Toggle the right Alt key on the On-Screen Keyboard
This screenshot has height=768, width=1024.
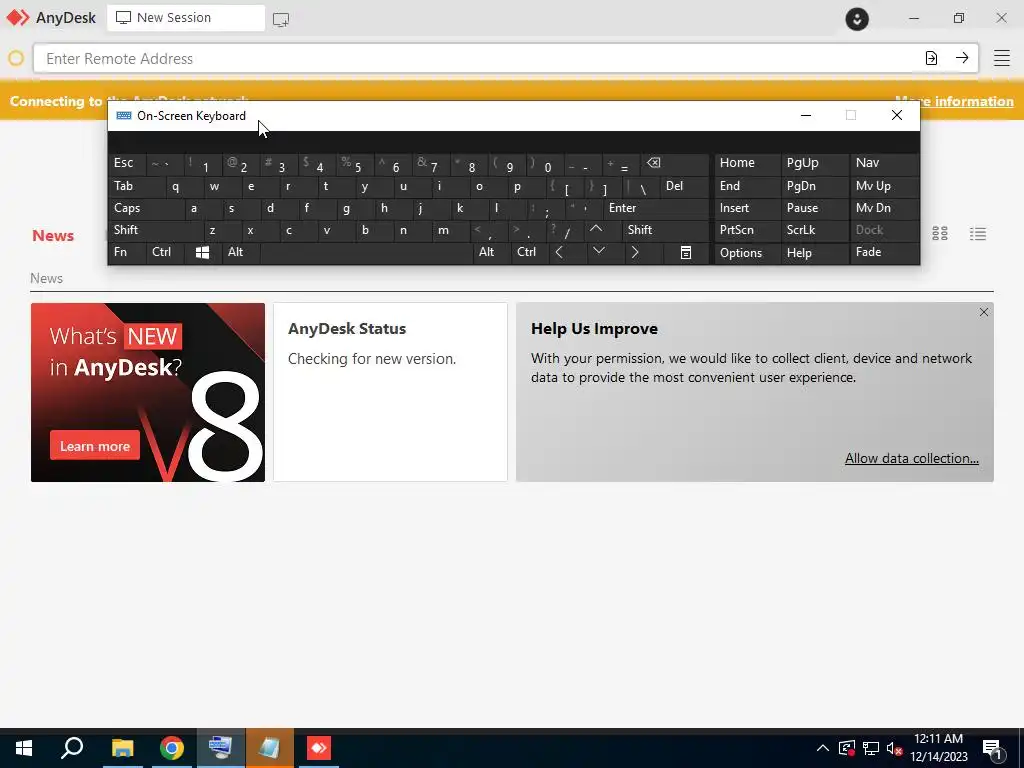(x=491, y=253)
